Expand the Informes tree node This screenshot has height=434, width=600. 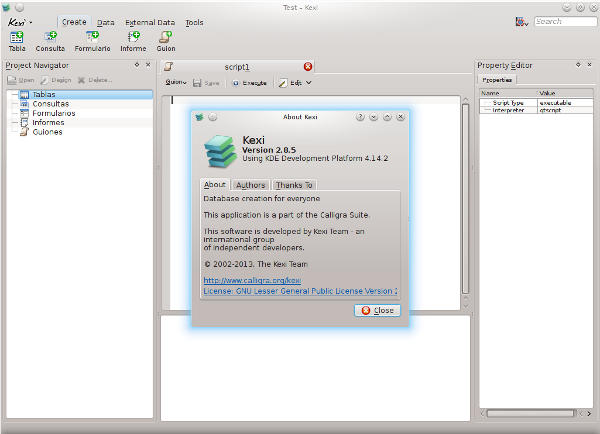14,122
